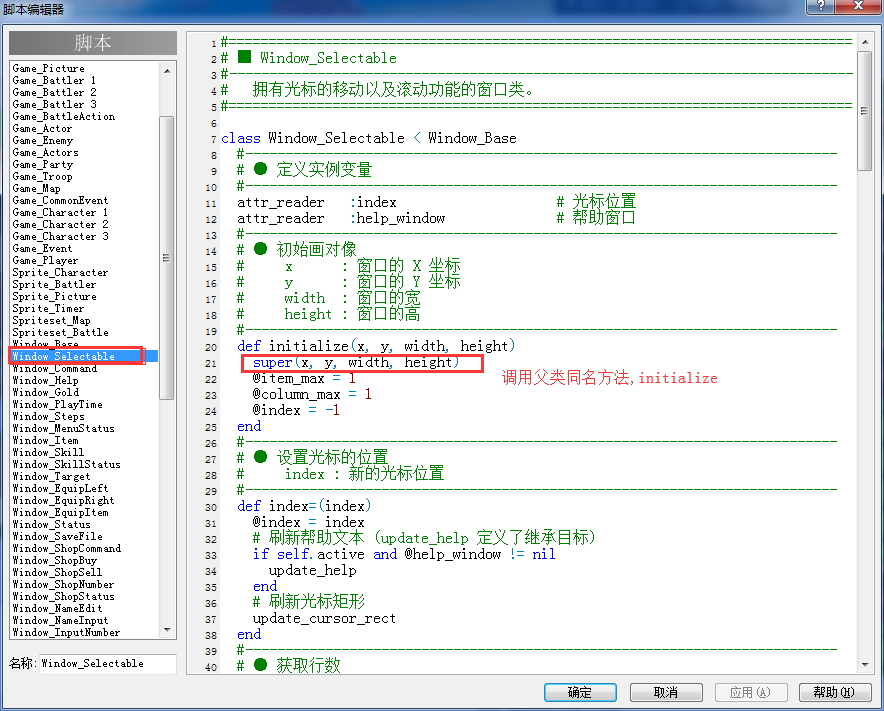Focus the 名称 script name input field
The image size is (884, 711).
pos(108,664)
